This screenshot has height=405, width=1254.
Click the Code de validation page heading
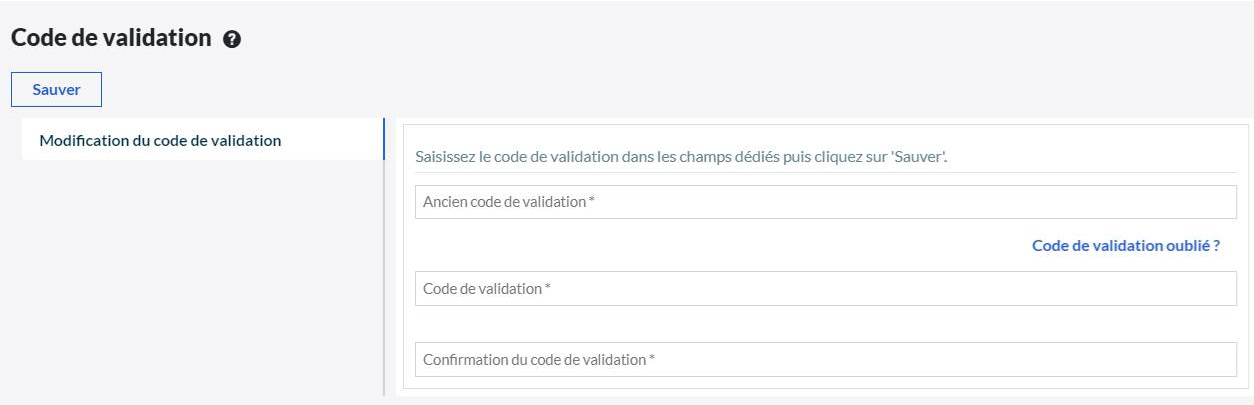(x=111, y=39)
